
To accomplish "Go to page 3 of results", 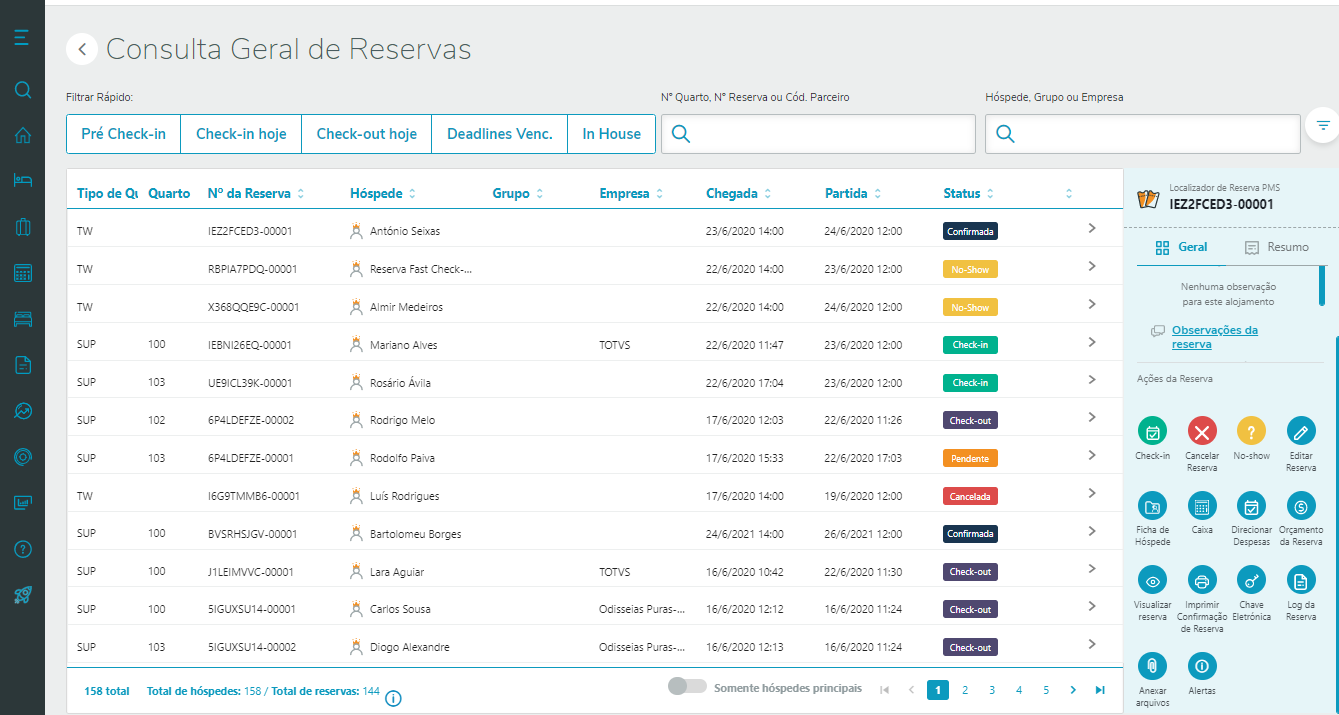I will click(x=992, y=690).
